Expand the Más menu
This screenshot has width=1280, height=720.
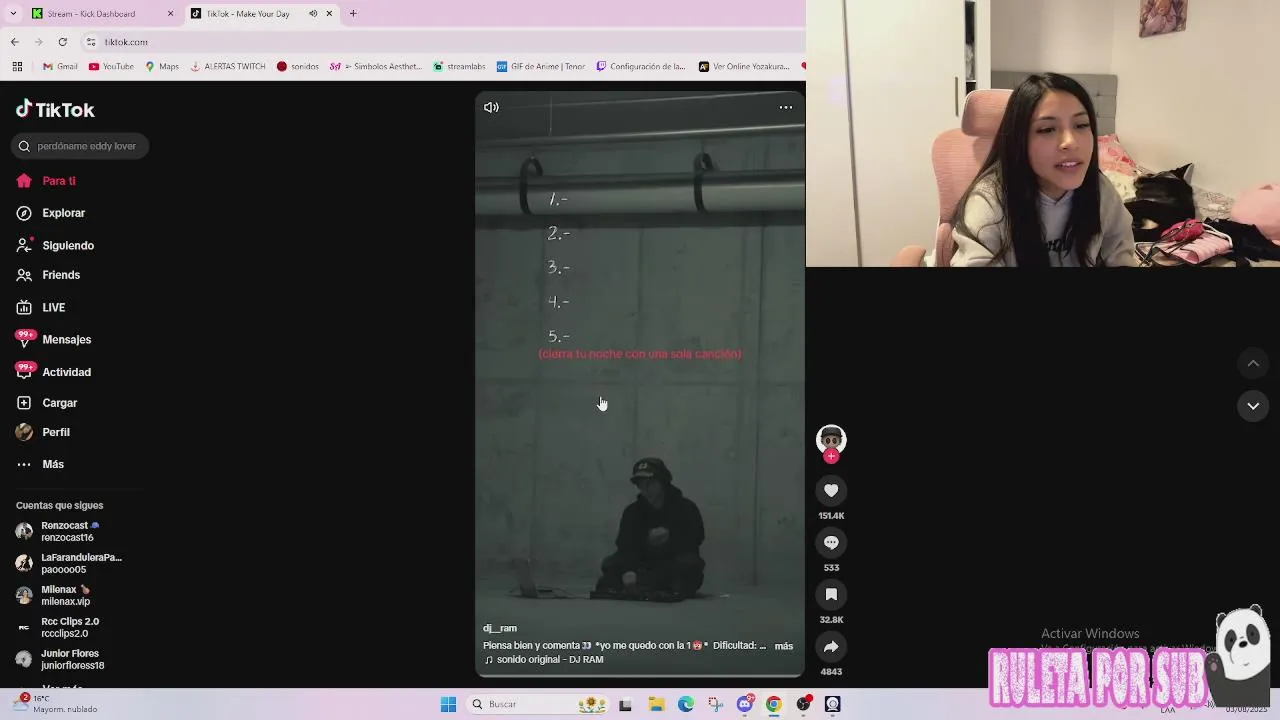(x=40, y=464)
